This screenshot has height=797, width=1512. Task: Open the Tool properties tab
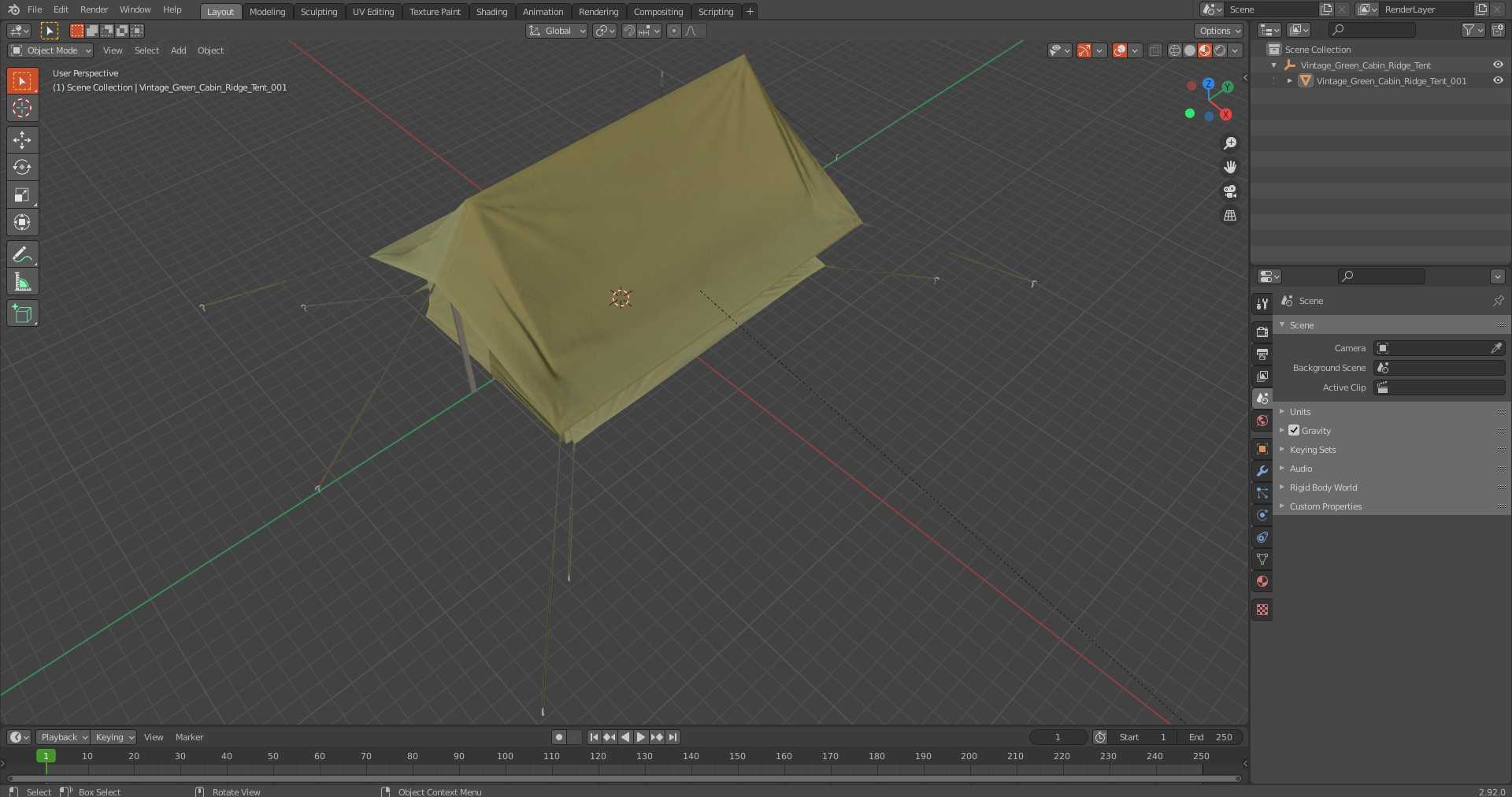[1262, 304]
